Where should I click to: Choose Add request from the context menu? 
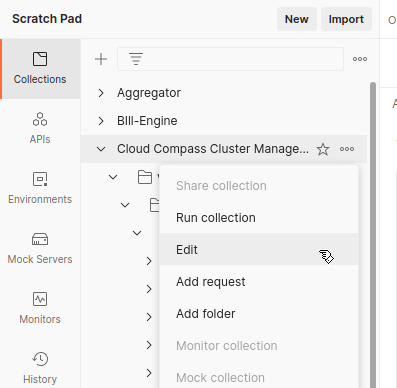point(259,282)
